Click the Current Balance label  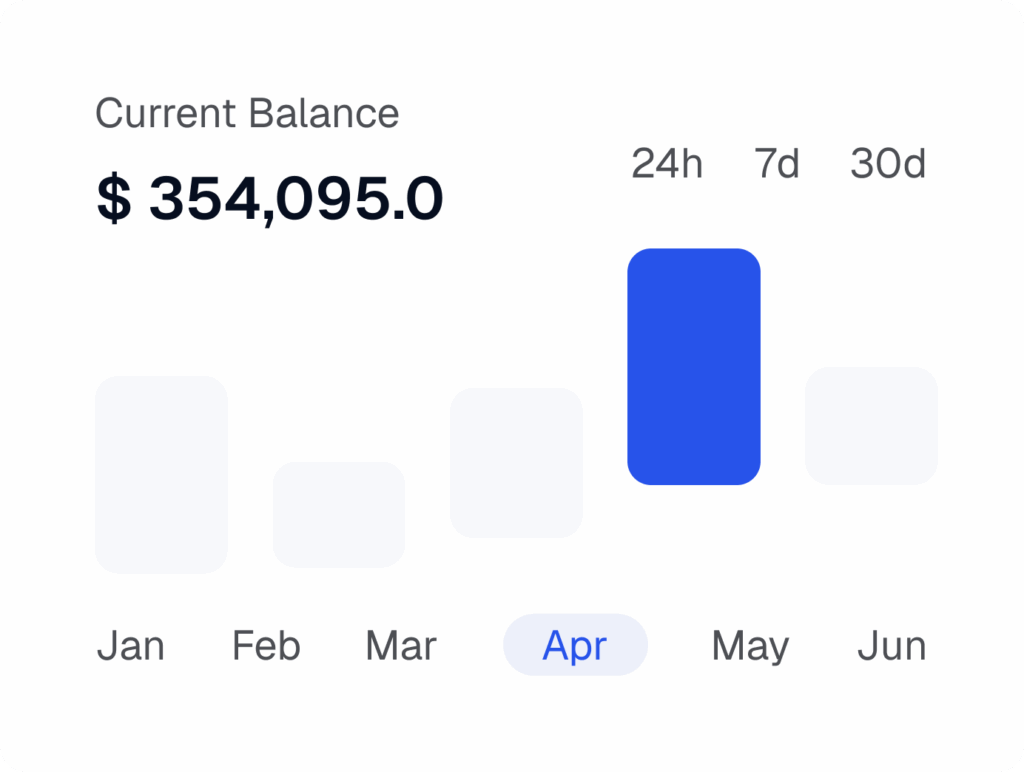pos(247,114)
